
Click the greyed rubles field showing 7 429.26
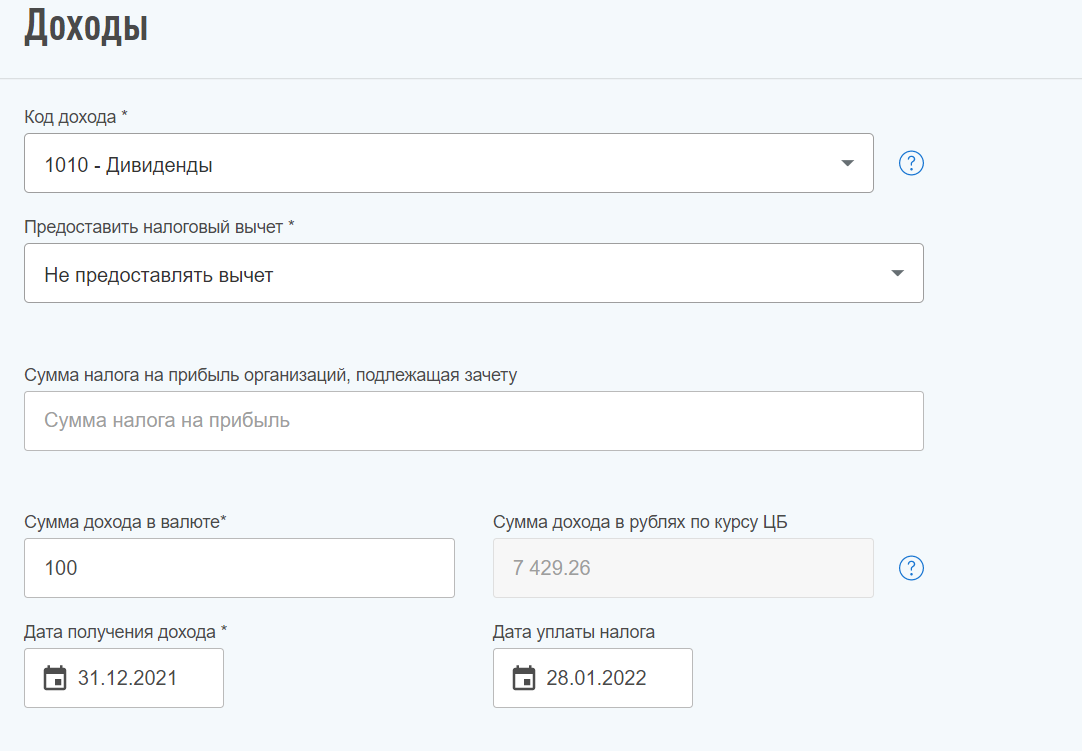tap(682, 568)
